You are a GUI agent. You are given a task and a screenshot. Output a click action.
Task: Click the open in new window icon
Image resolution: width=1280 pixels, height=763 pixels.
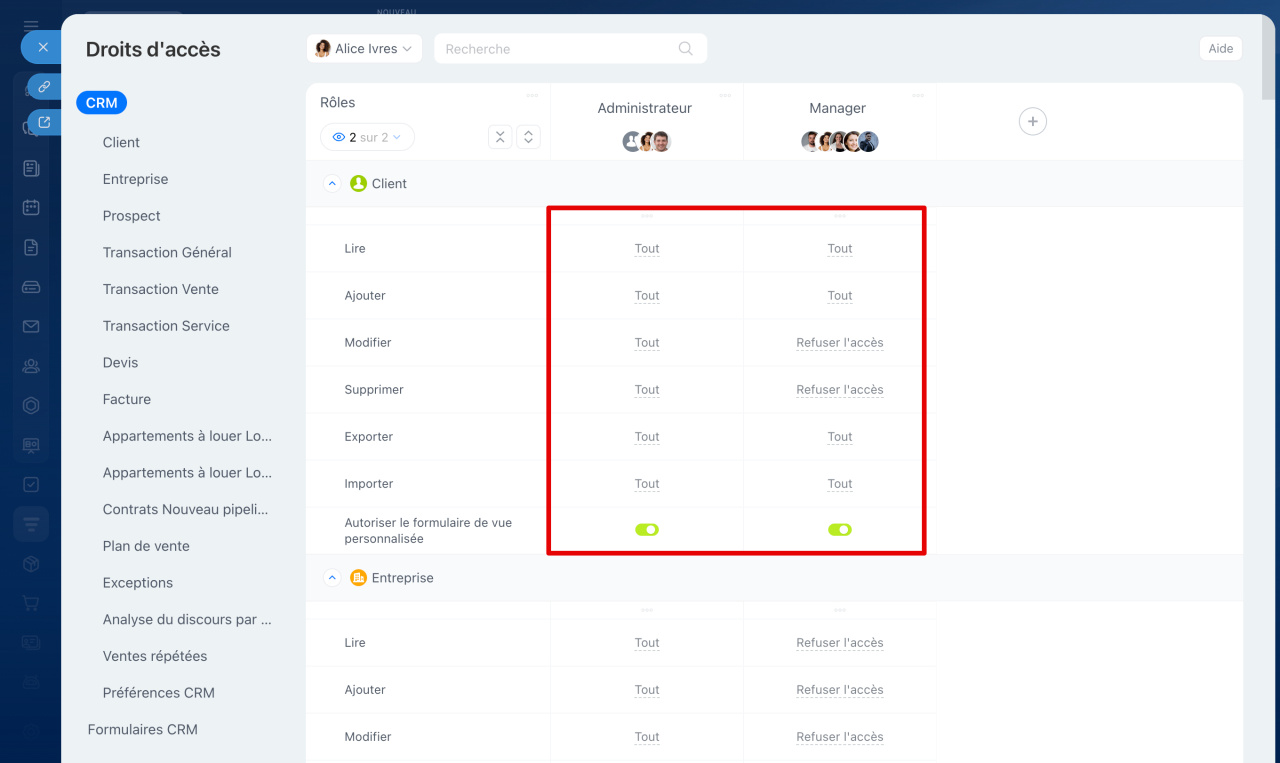pyautogui.click(x=43, y=122)
